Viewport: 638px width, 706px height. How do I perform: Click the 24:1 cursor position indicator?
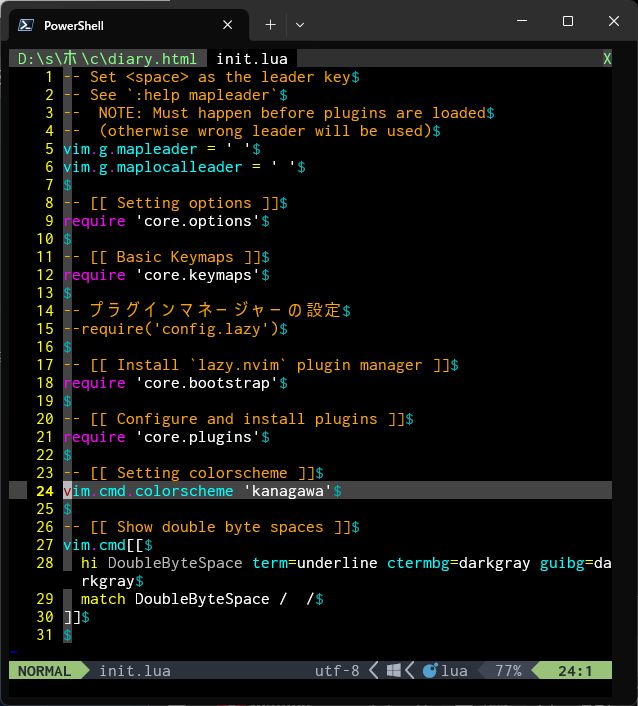pyautogui.click(x=575, y=671)
